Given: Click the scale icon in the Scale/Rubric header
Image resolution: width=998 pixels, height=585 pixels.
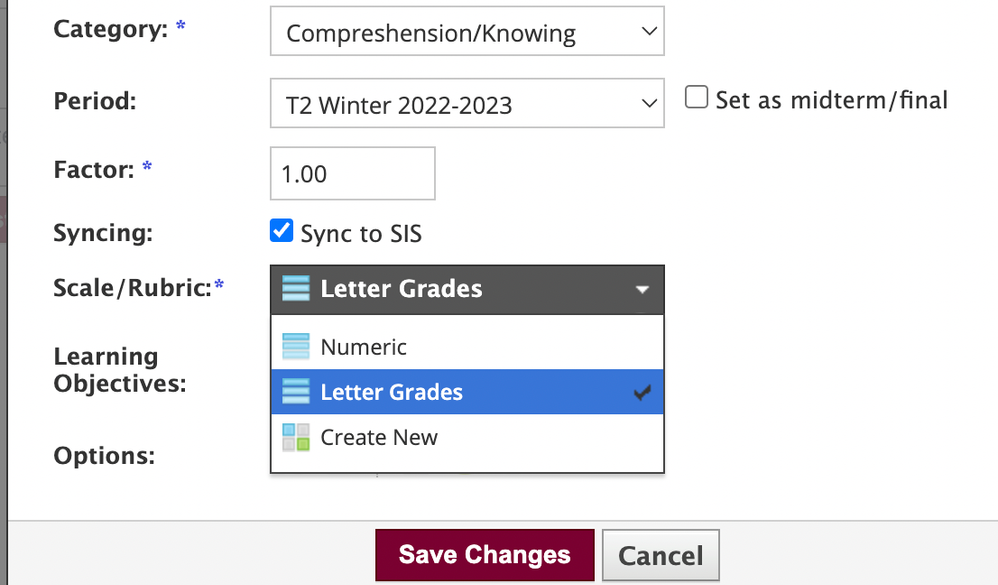Looking at the screenshot, I should tap(296, 289).
